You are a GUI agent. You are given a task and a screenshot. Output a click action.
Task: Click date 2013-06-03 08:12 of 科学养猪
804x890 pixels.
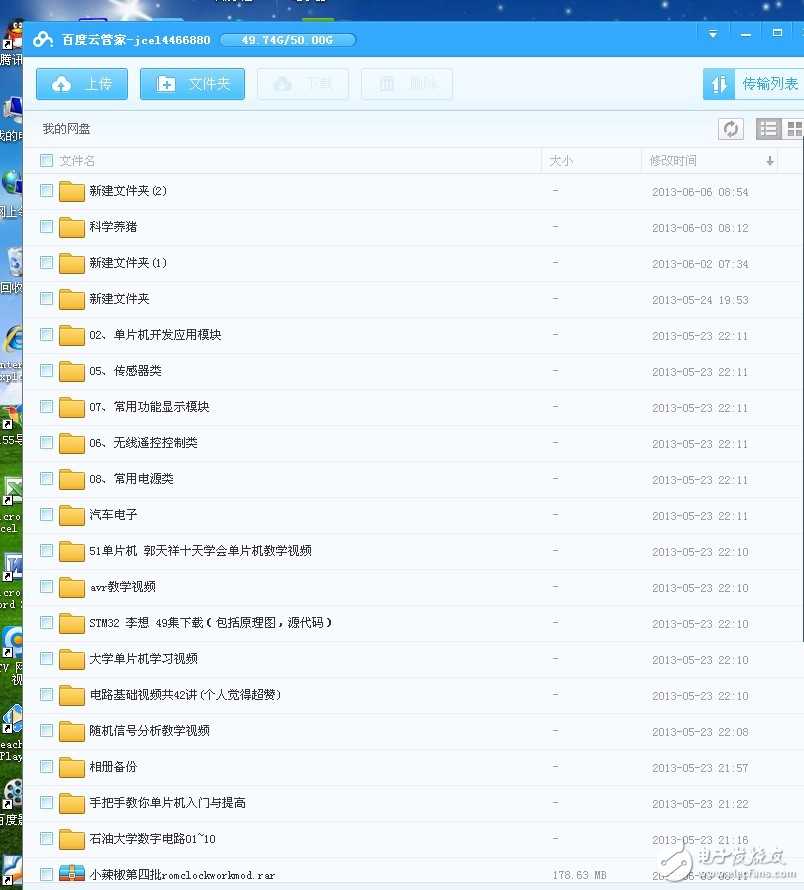700,228
